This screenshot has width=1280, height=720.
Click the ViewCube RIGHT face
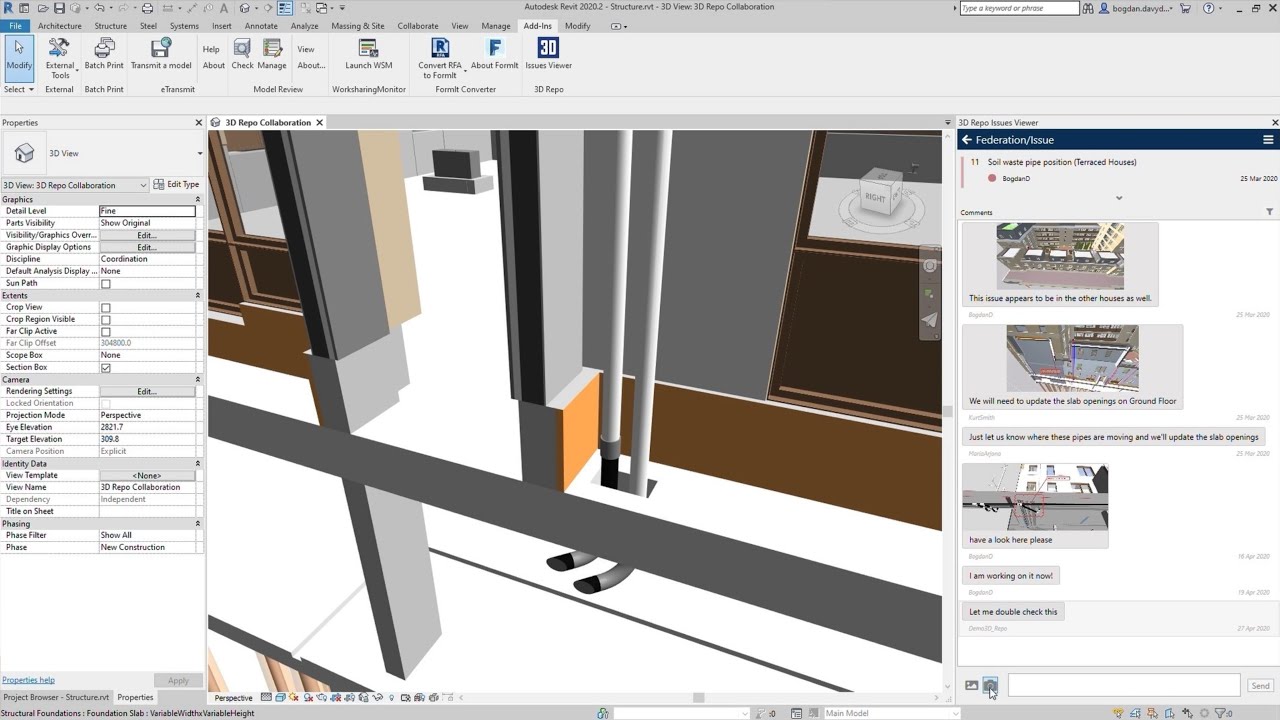point(876,197)
